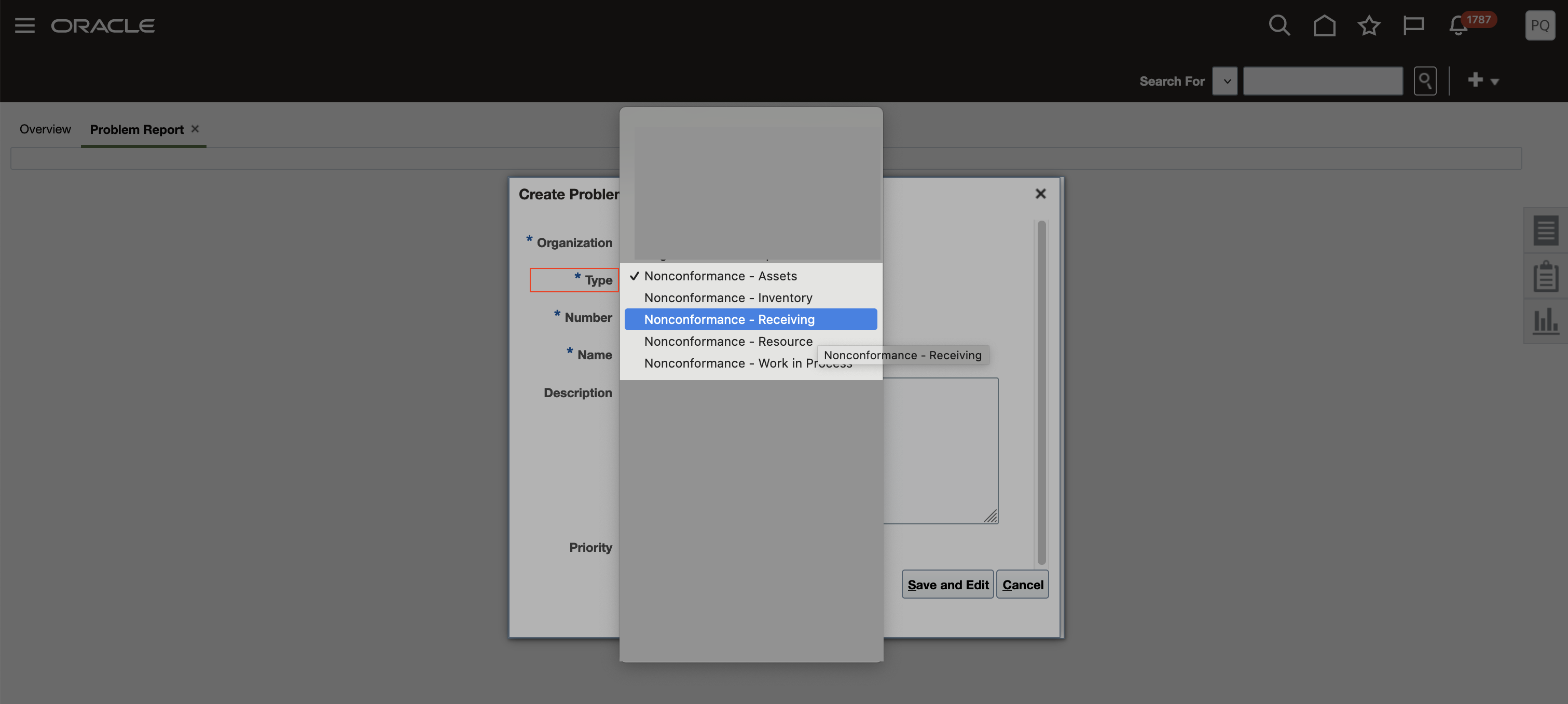Open Favorites star icon
1568x704 pixels.
1369,25
